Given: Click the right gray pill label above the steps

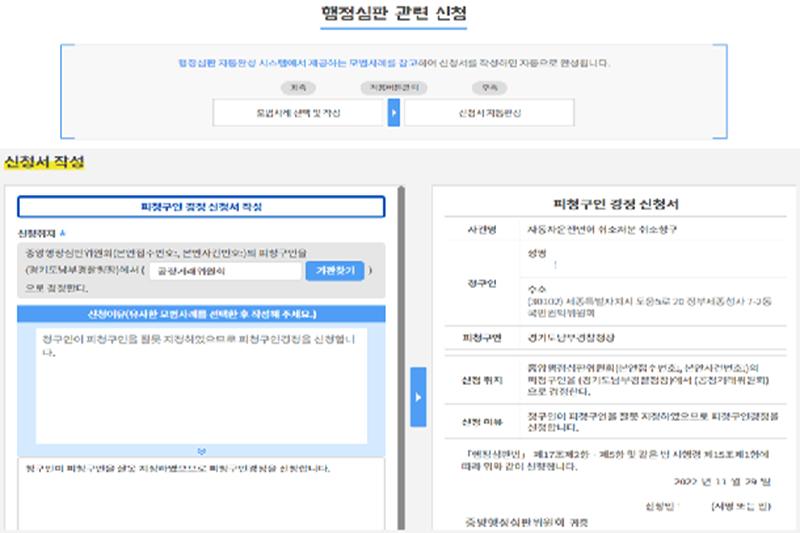Looking at the screenshot, I should click(487, 88).
